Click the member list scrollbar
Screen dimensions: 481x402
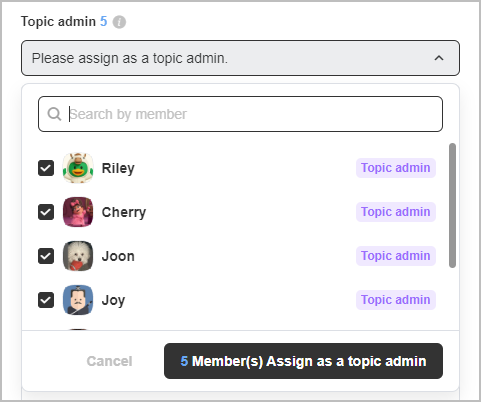(x=452, y=205)
